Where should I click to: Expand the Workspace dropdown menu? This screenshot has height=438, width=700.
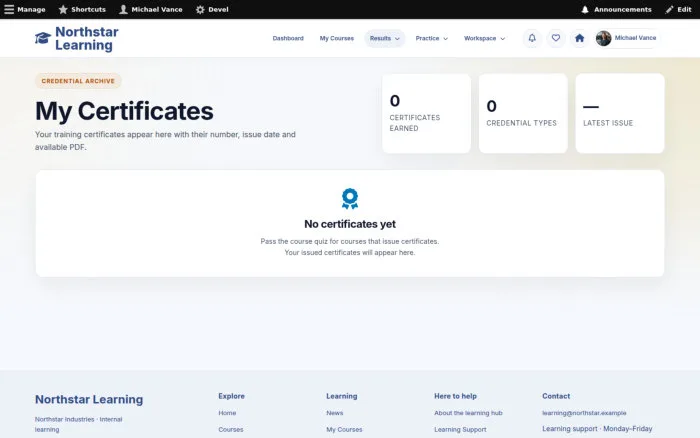point(484,38)
